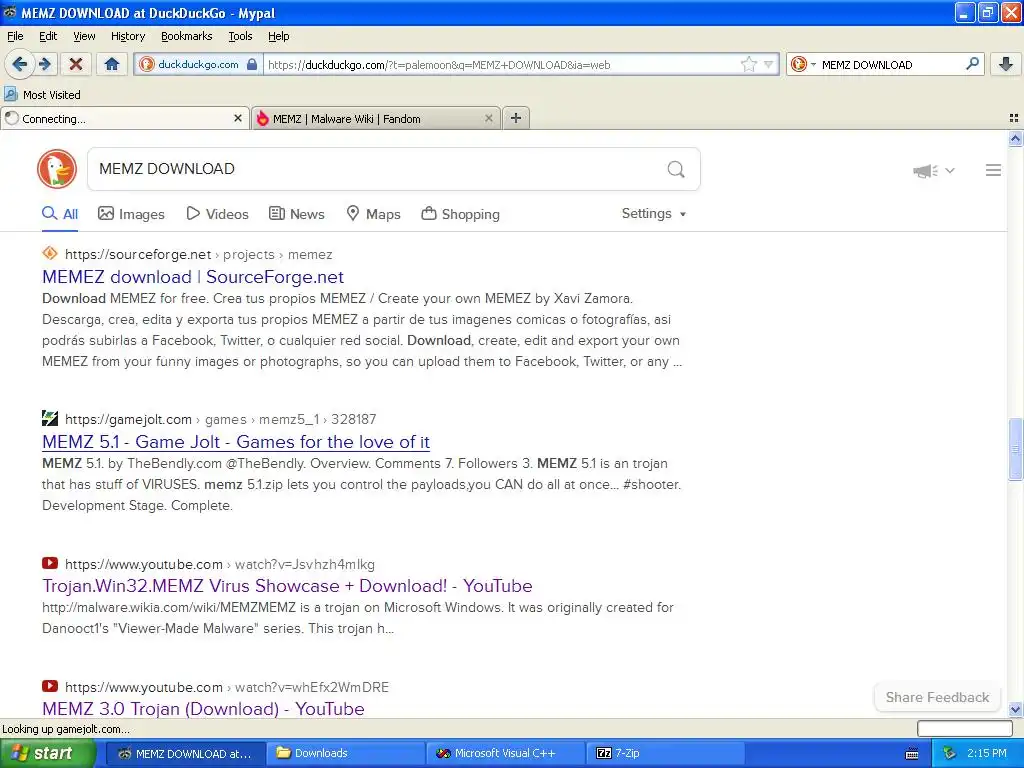Switch to Shopping results
The height and width of the screenshot is (768, 1024).
[460, 214]
